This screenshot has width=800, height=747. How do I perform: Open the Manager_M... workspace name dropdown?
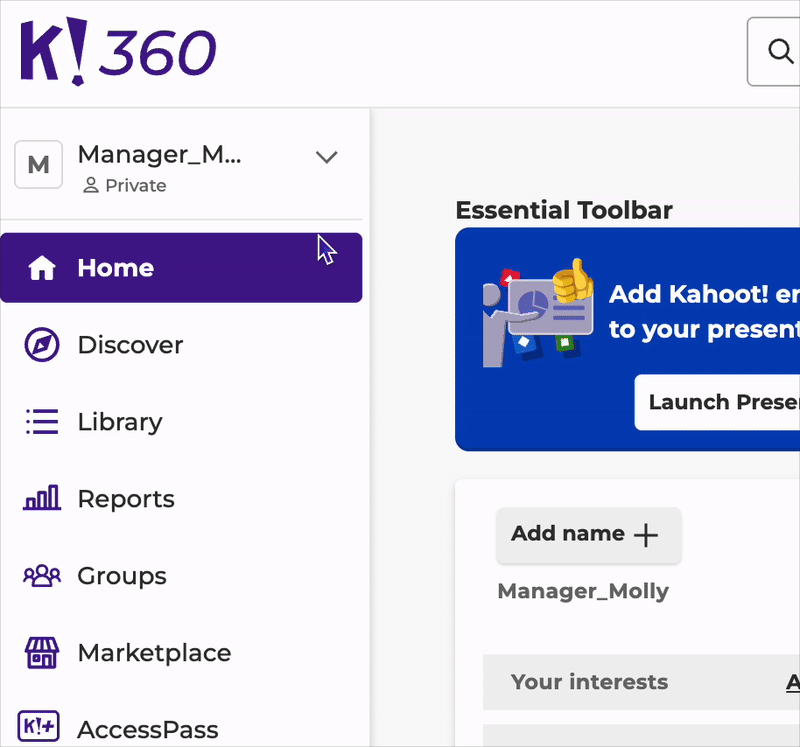(x=160, y=154)
